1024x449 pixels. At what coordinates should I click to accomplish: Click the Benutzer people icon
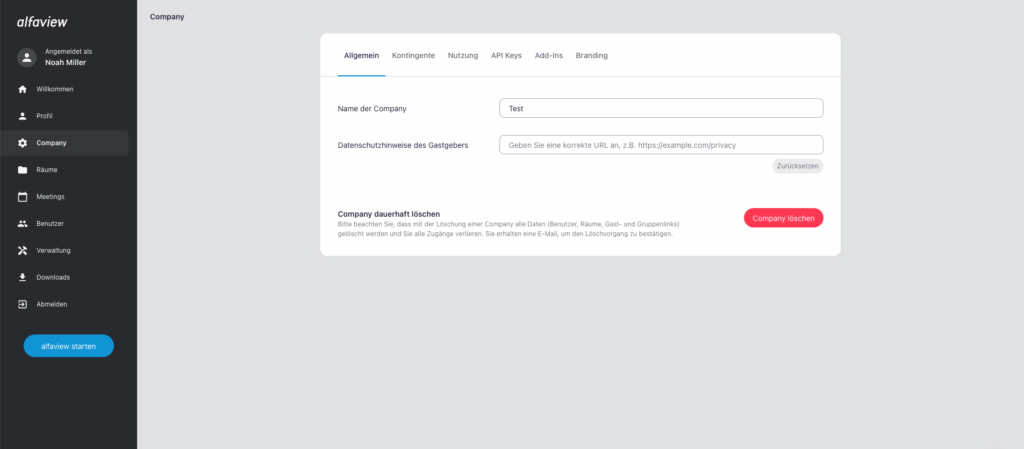pyautogui.click(x=22, y=223)
